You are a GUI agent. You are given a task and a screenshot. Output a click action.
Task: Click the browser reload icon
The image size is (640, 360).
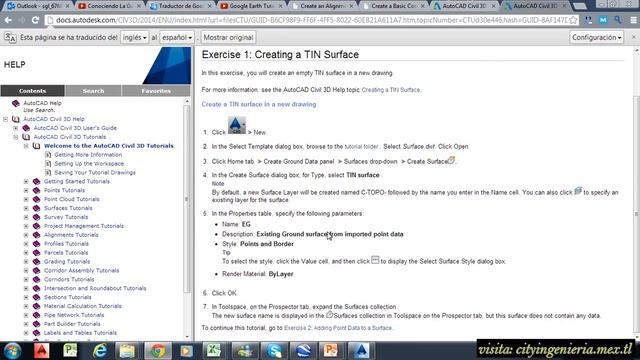(x=36, y=20)
